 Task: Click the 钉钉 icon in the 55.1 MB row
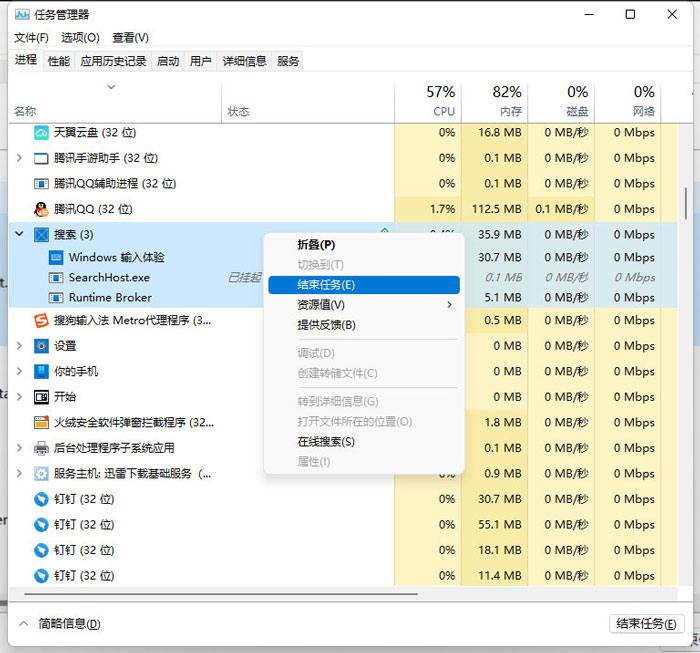coord(41,524)
